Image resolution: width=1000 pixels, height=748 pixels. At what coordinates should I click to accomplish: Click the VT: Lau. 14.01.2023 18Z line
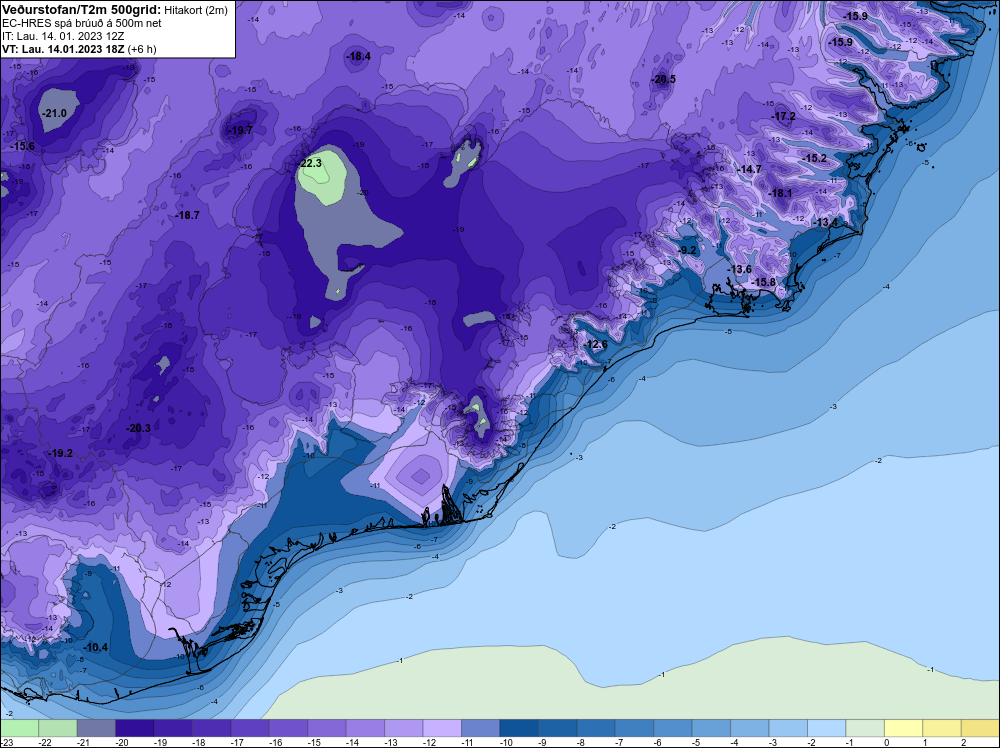pyautogui.click(x=79, y=49)
